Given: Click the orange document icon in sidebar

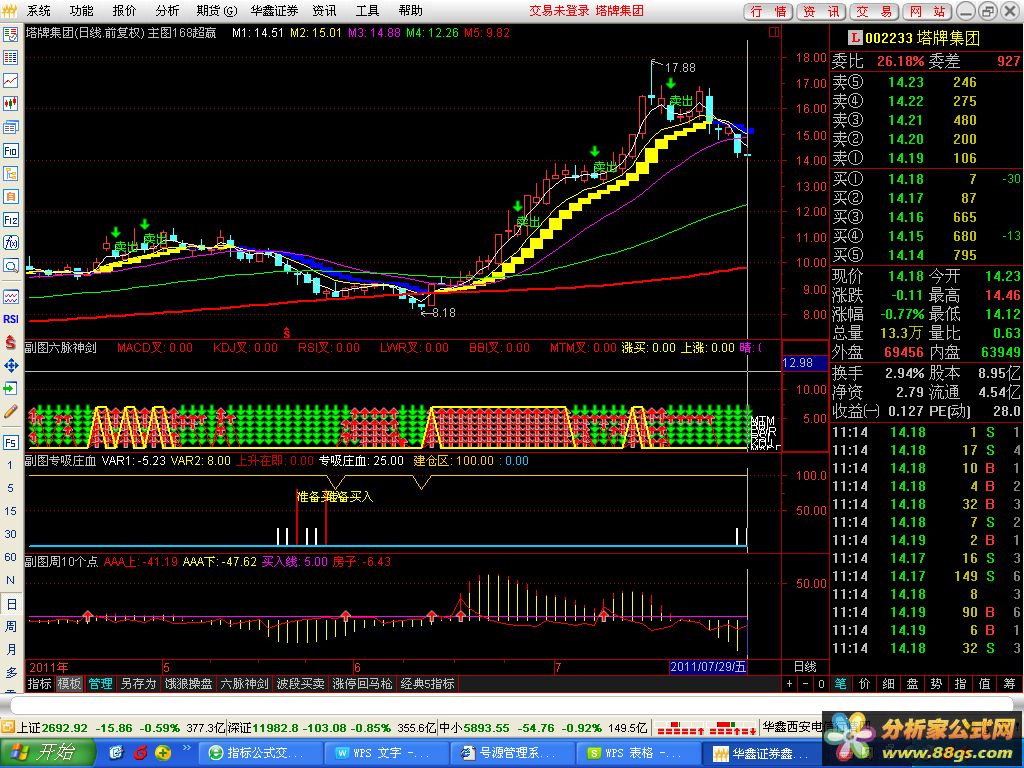Looking at the screenshot, I should tap(10, 197).
